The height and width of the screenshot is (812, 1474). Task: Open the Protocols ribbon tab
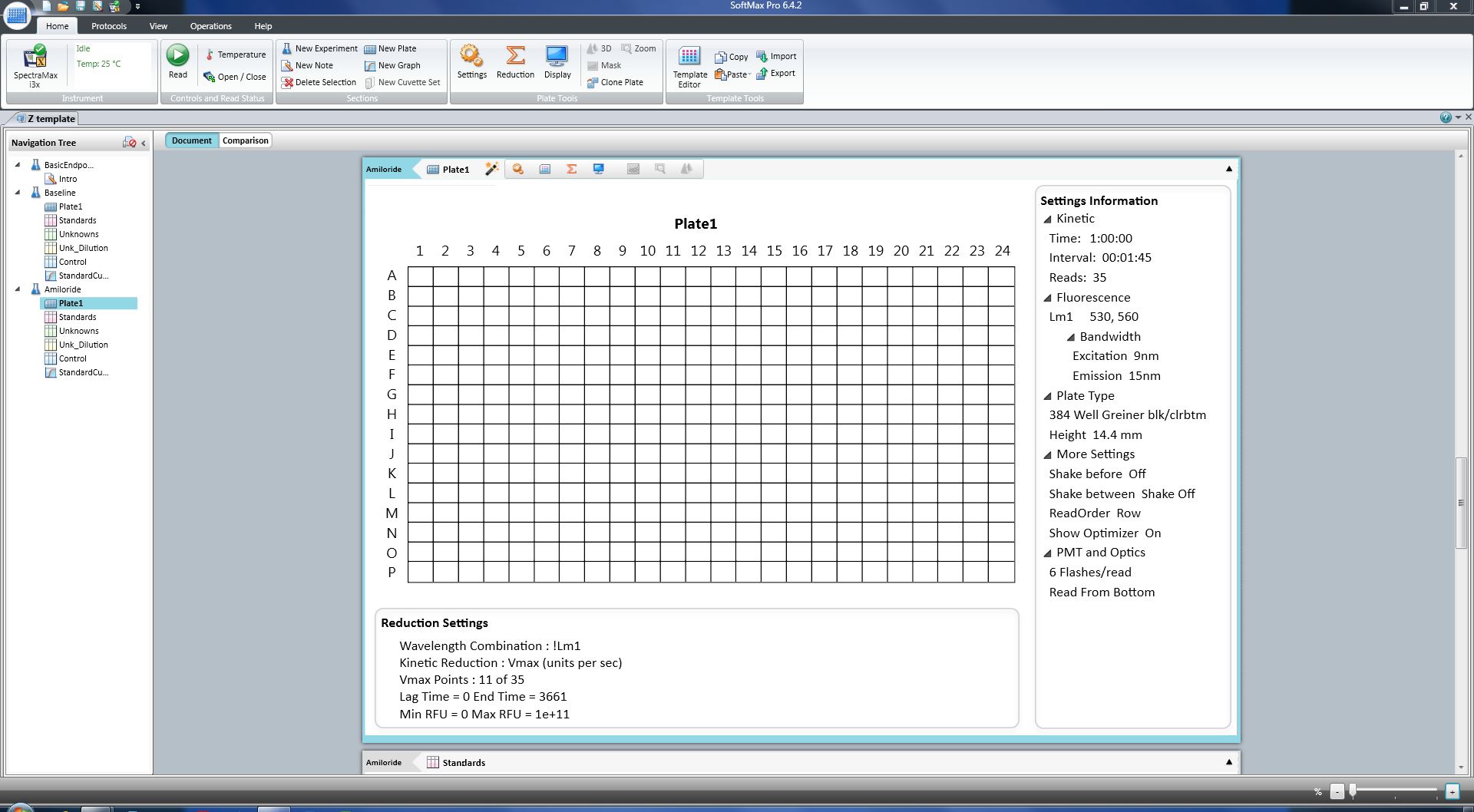[109, 26]
